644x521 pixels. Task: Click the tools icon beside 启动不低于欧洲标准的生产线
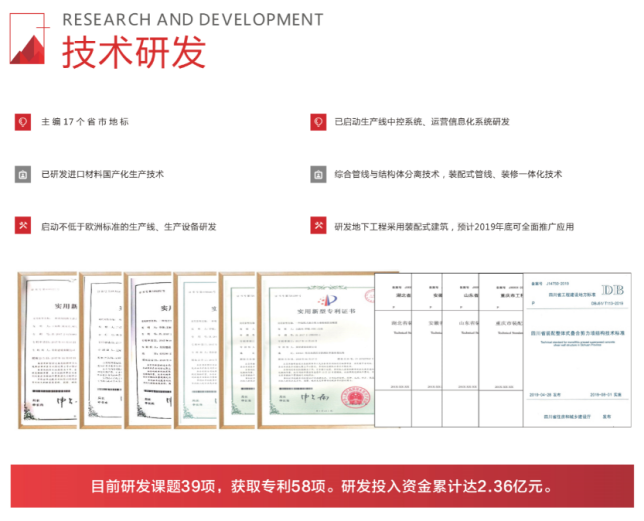(23, 227)
